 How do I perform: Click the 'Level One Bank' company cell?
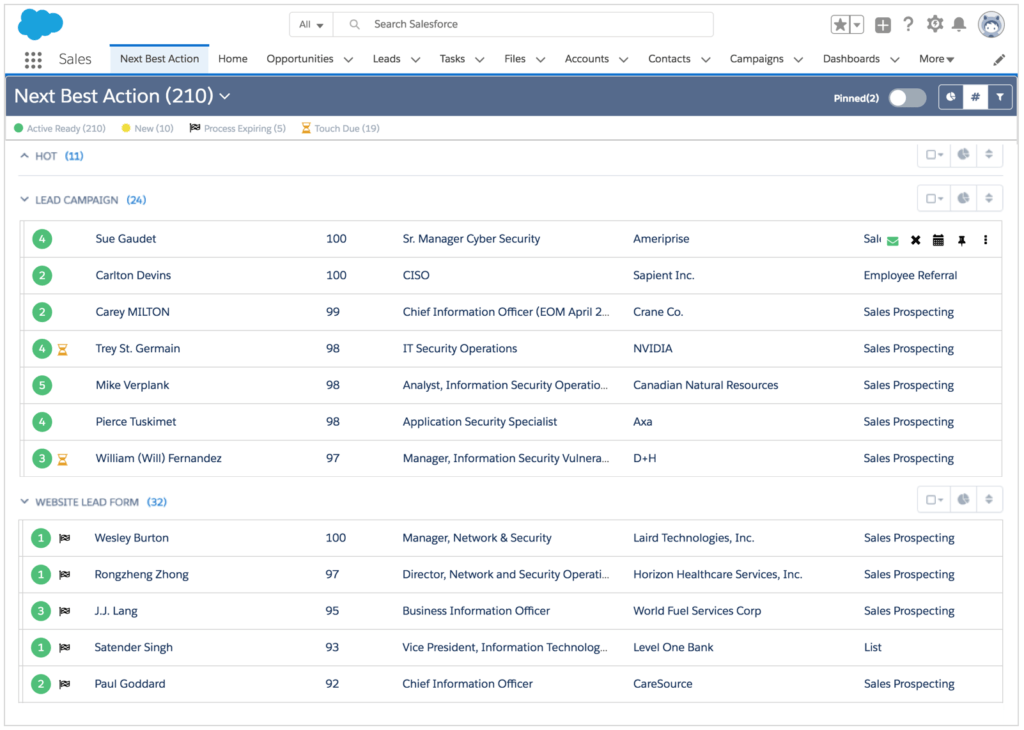(x=673, y=648)
